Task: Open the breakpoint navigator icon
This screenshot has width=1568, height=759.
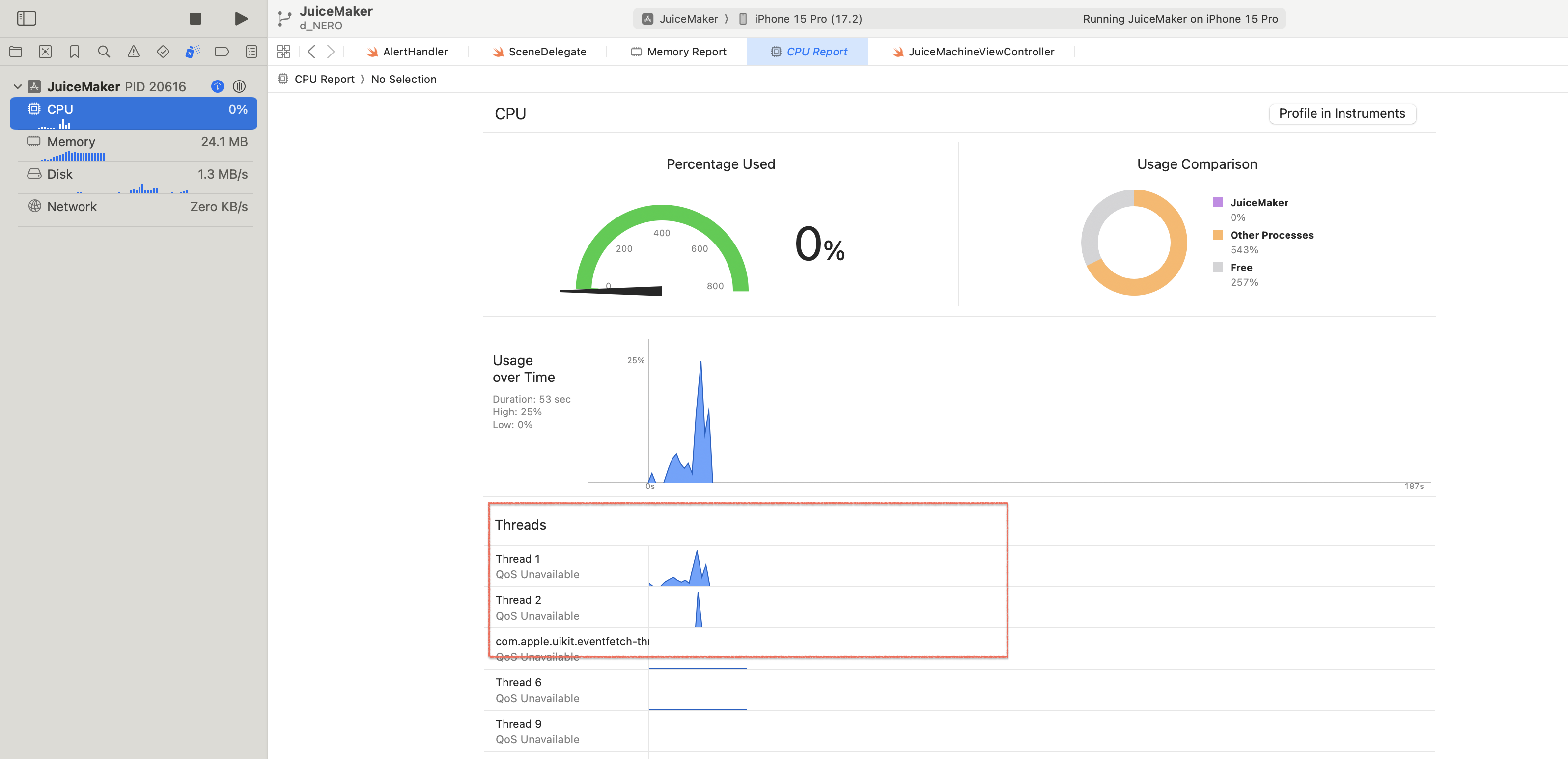Action: (x=222, y=52)
